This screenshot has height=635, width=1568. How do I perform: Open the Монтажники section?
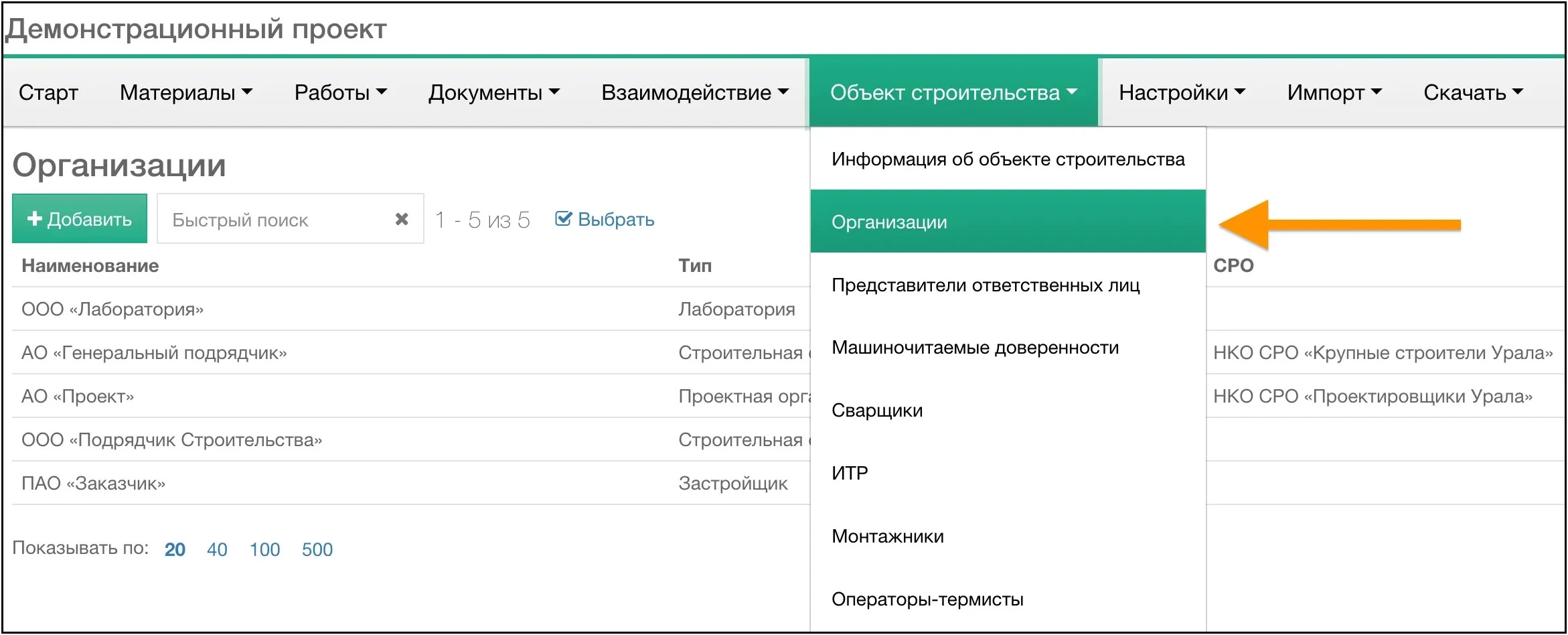pos(887,536)
